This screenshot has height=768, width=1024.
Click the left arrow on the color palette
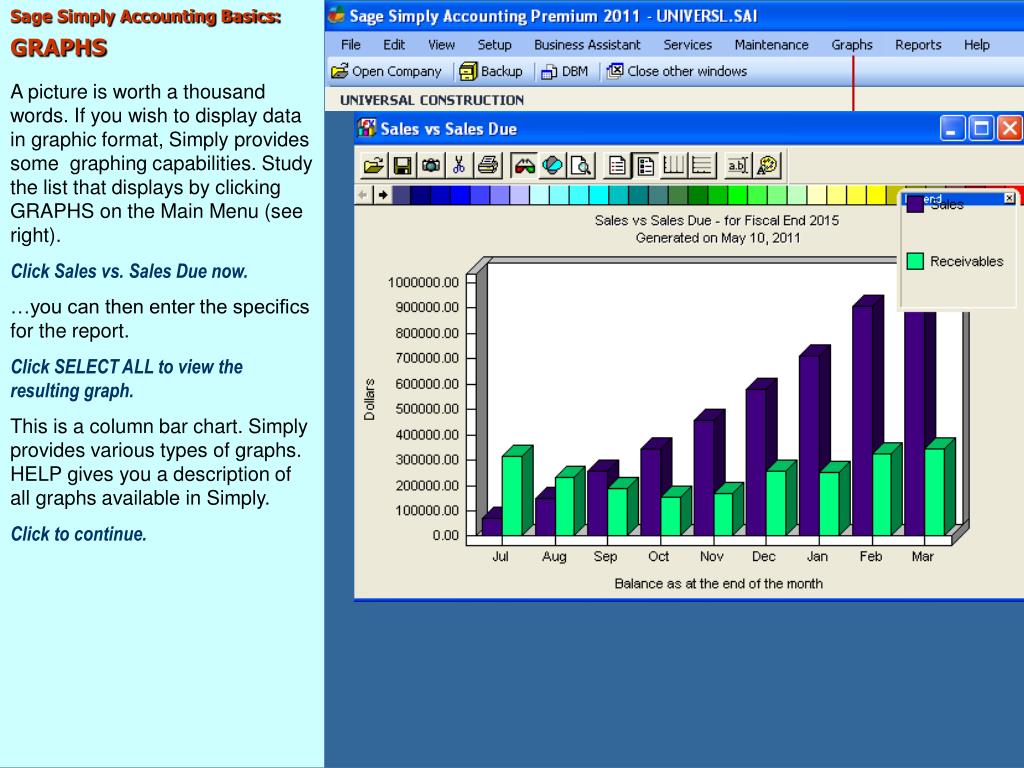[x=363, y=195]
